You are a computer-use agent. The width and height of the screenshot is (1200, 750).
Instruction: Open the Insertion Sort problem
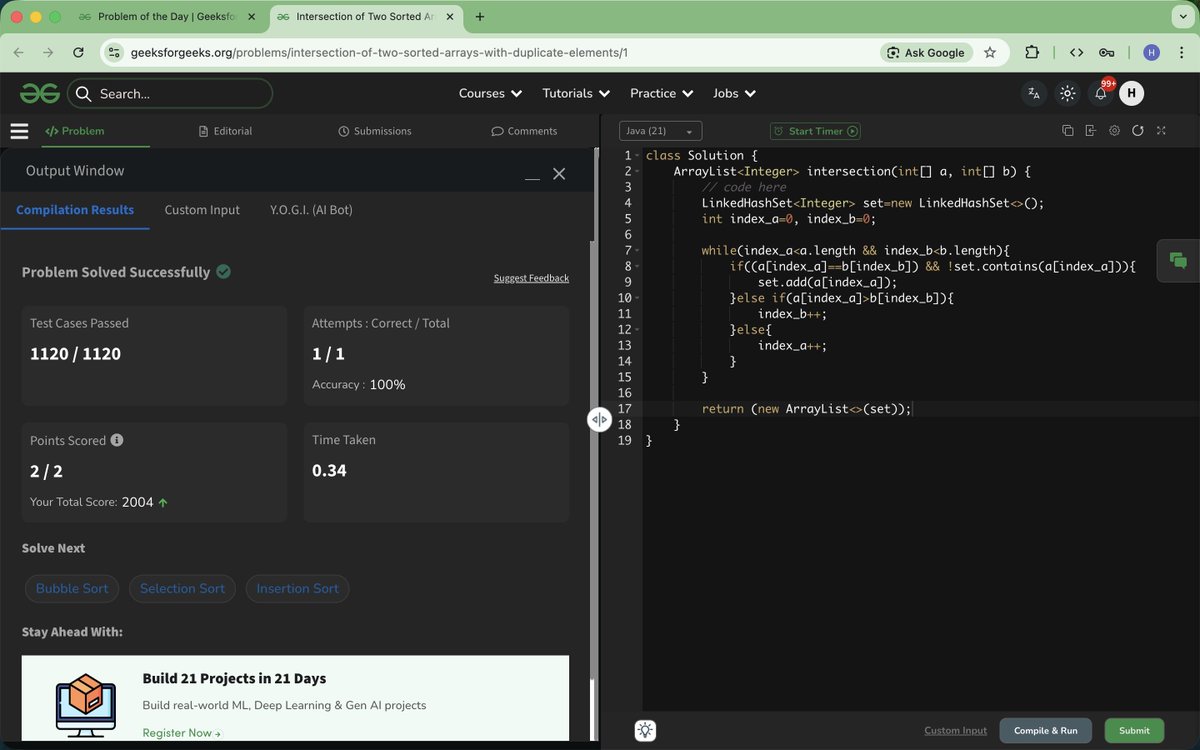(297, 588)
